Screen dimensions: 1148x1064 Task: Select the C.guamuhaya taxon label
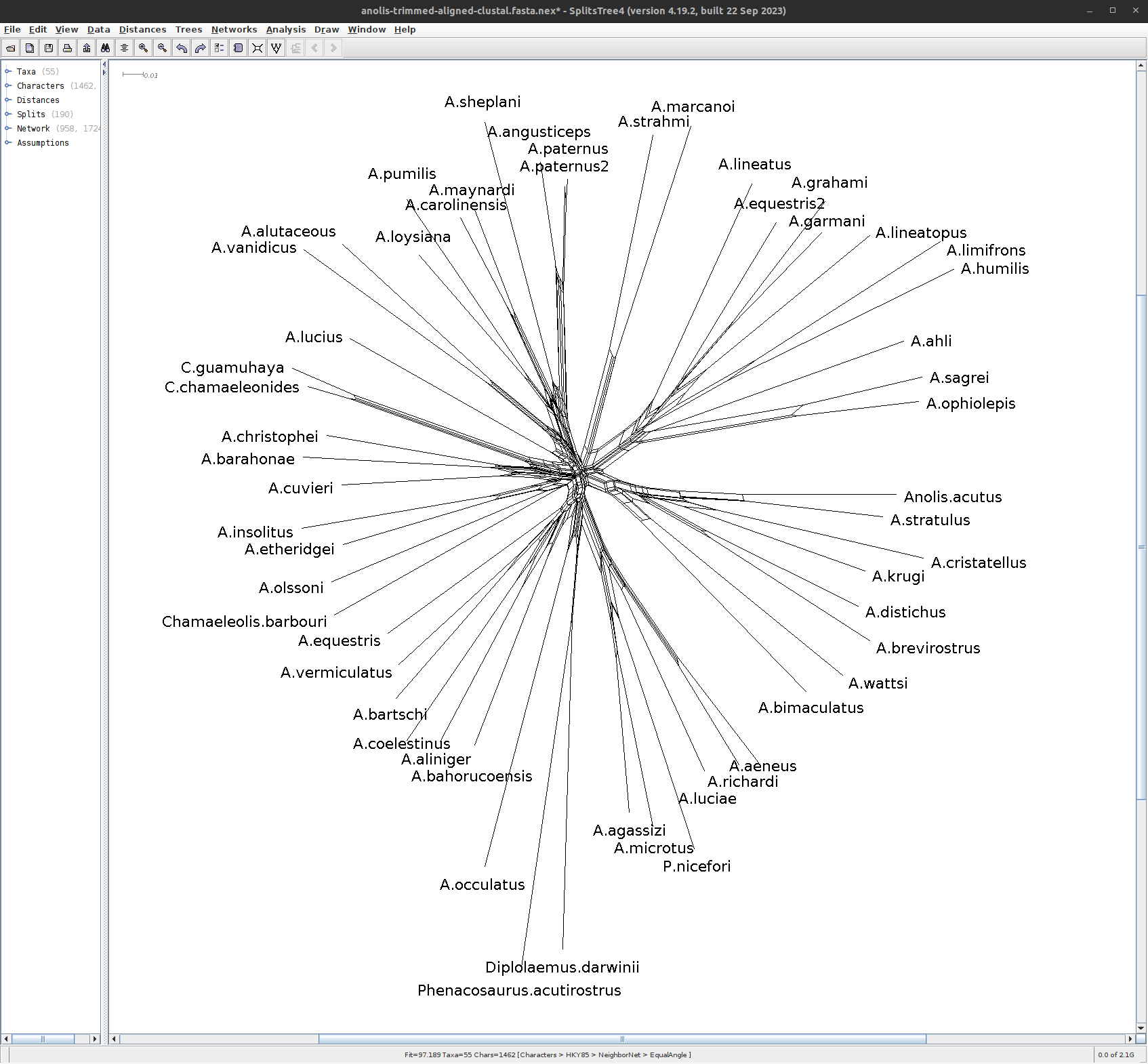[x=232, y=367]
